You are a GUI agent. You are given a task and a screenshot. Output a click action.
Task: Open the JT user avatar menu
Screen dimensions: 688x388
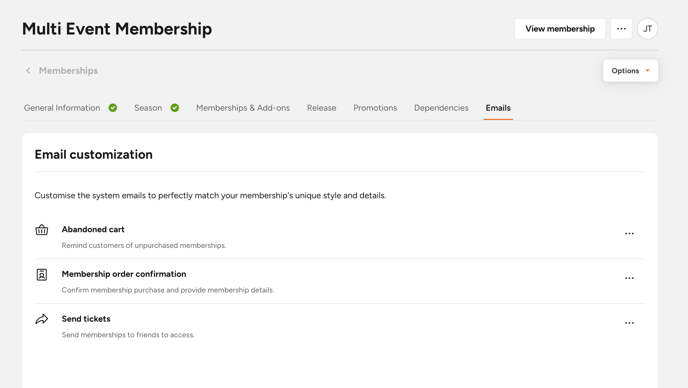(648, 29)
